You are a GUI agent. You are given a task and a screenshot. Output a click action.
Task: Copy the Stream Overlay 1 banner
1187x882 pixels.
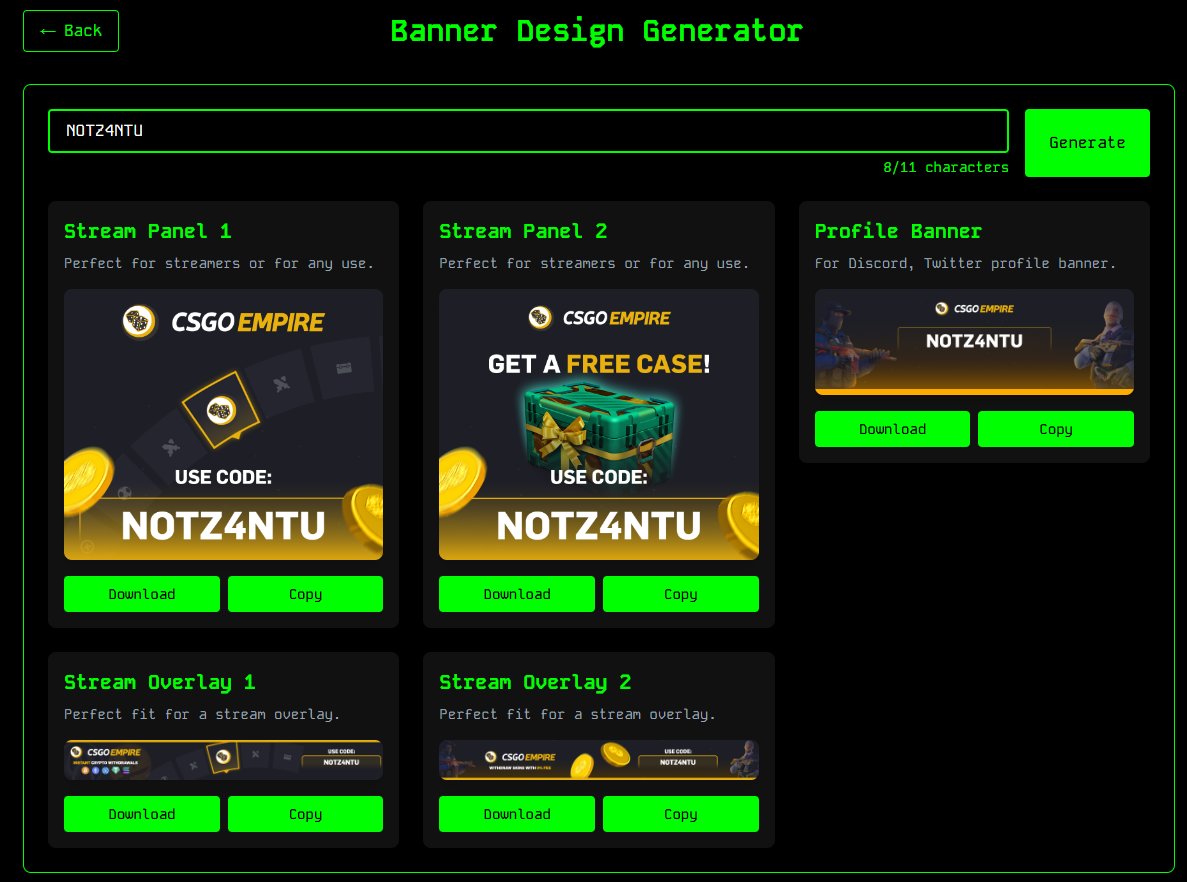pyautogui.click(x=305, y=814)
